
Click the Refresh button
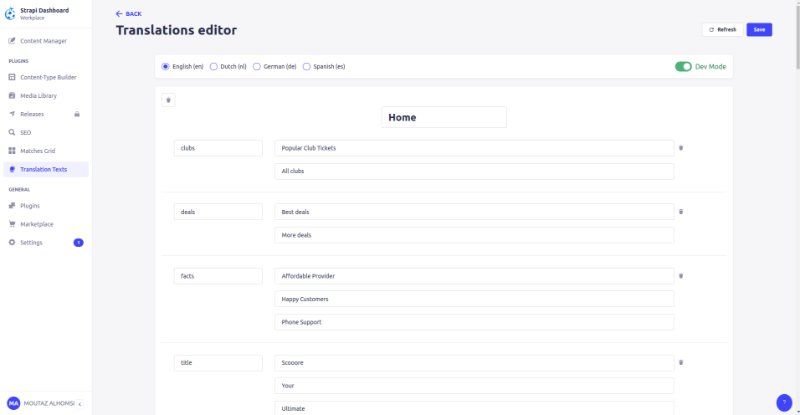722,30
